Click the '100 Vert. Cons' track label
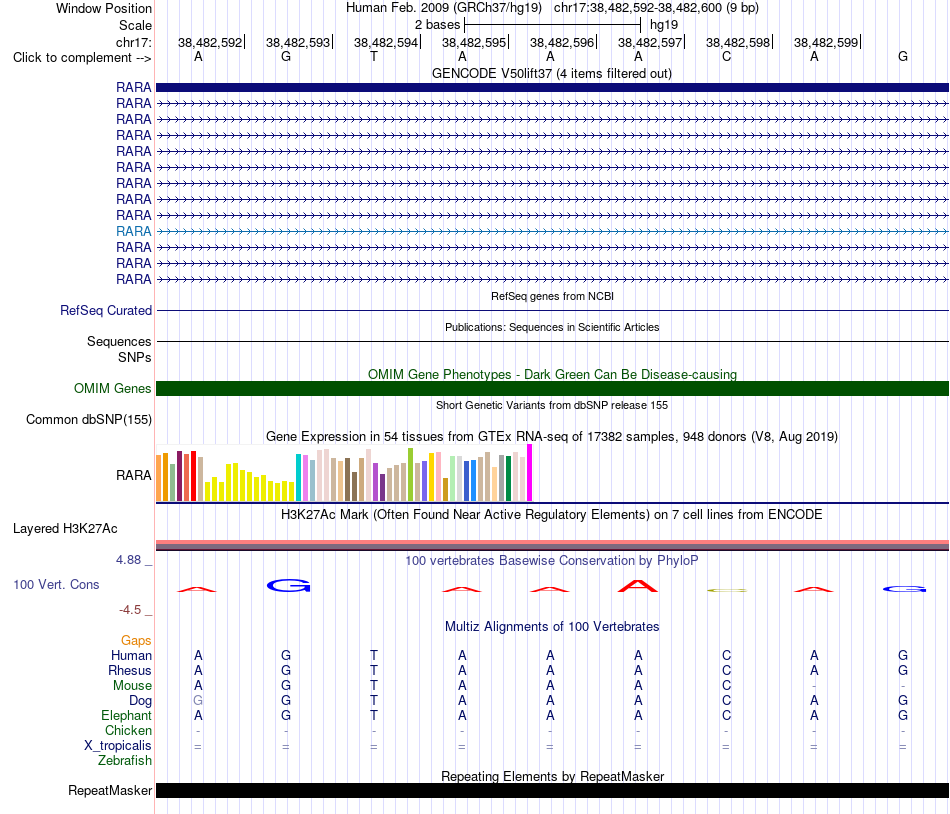This screenshot has width=950, height=814. [56, 584]
